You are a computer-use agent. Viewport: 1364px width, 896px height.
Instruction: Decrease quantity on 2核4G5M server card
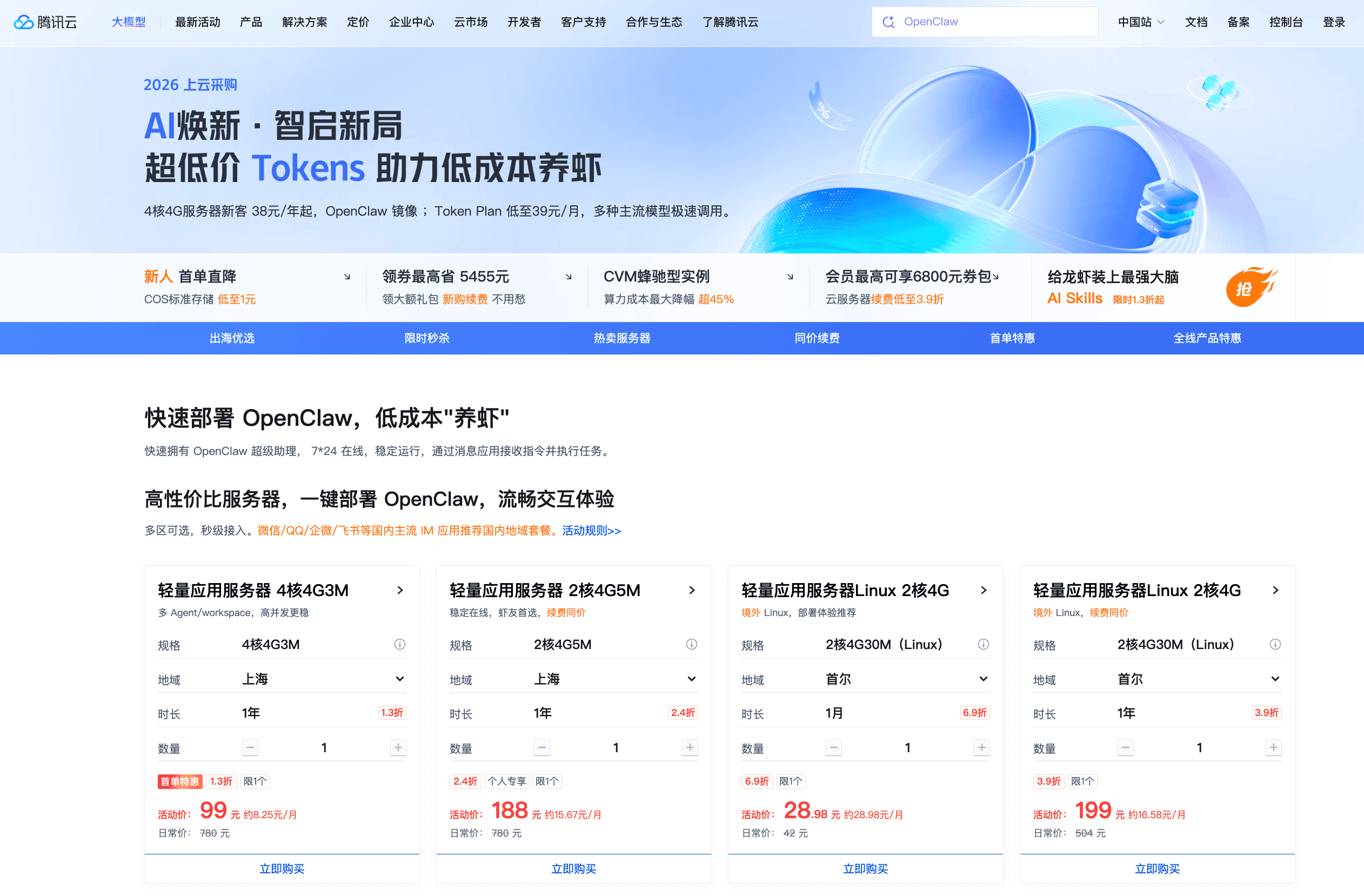pyautogui.click(x=541, y=747)
